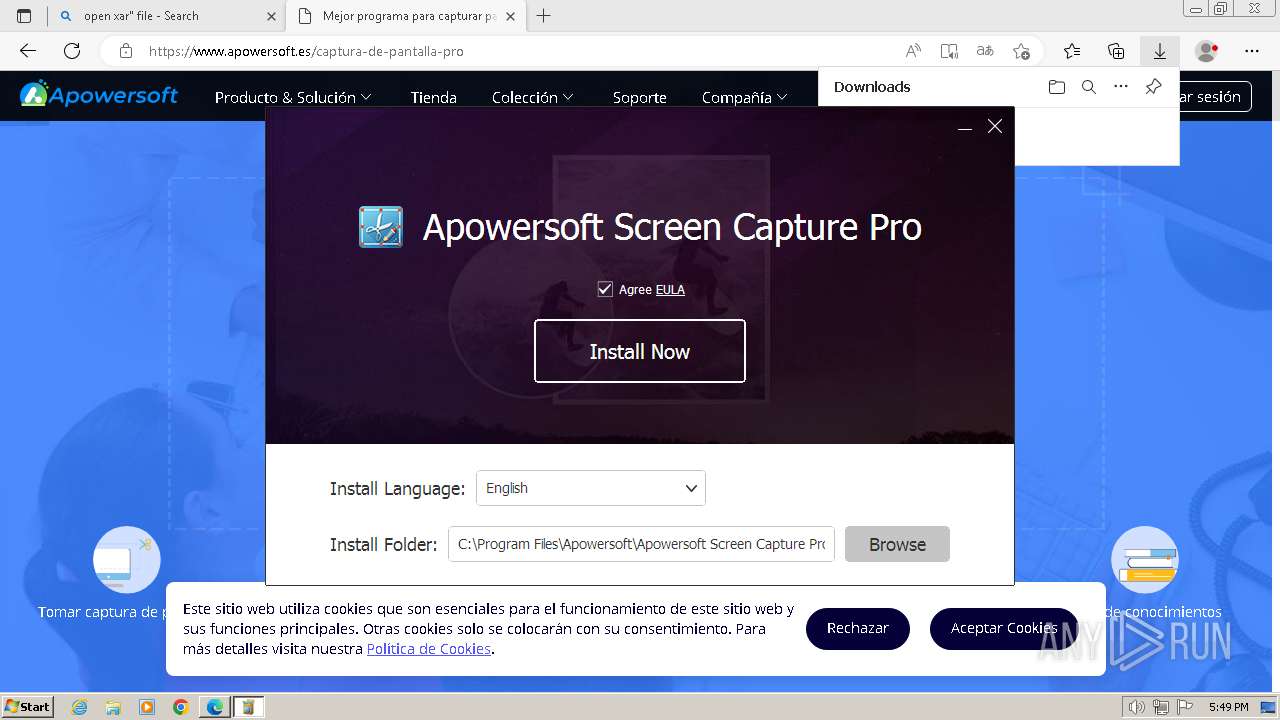The height and width of the screenshot is (720, 1280).
Task: Open Action Center flag icon
Action: click(1184, 707)
